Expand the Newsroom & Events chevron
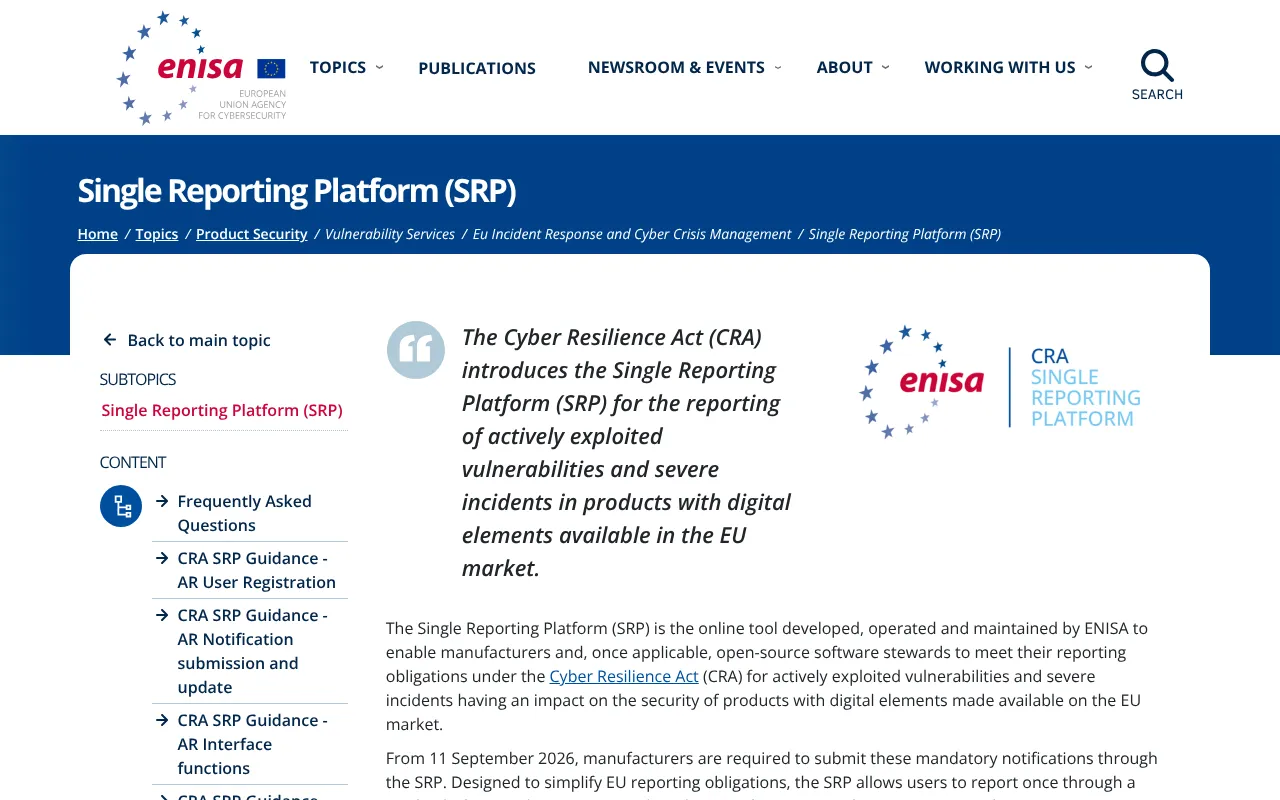This screenshot has height=800, width=1280. 778,67
